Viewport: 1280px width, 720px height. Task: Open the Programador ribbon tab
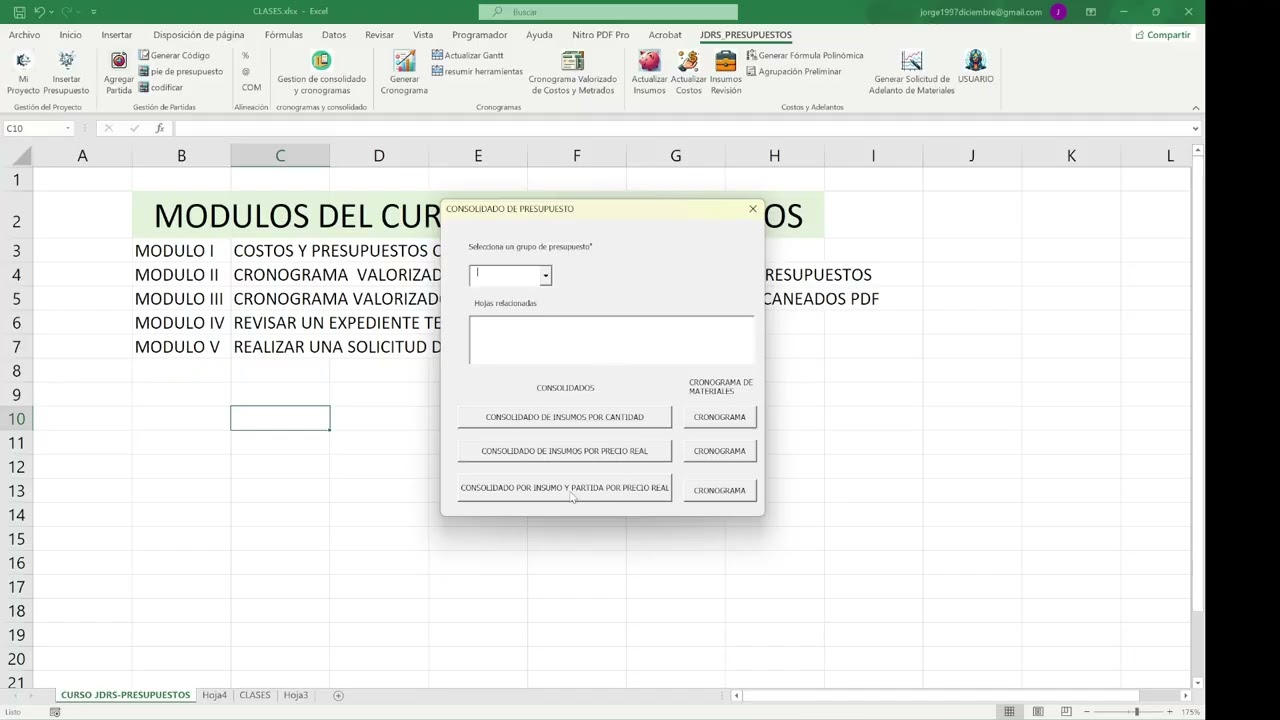pyautogui.click(x=479, y=35)
